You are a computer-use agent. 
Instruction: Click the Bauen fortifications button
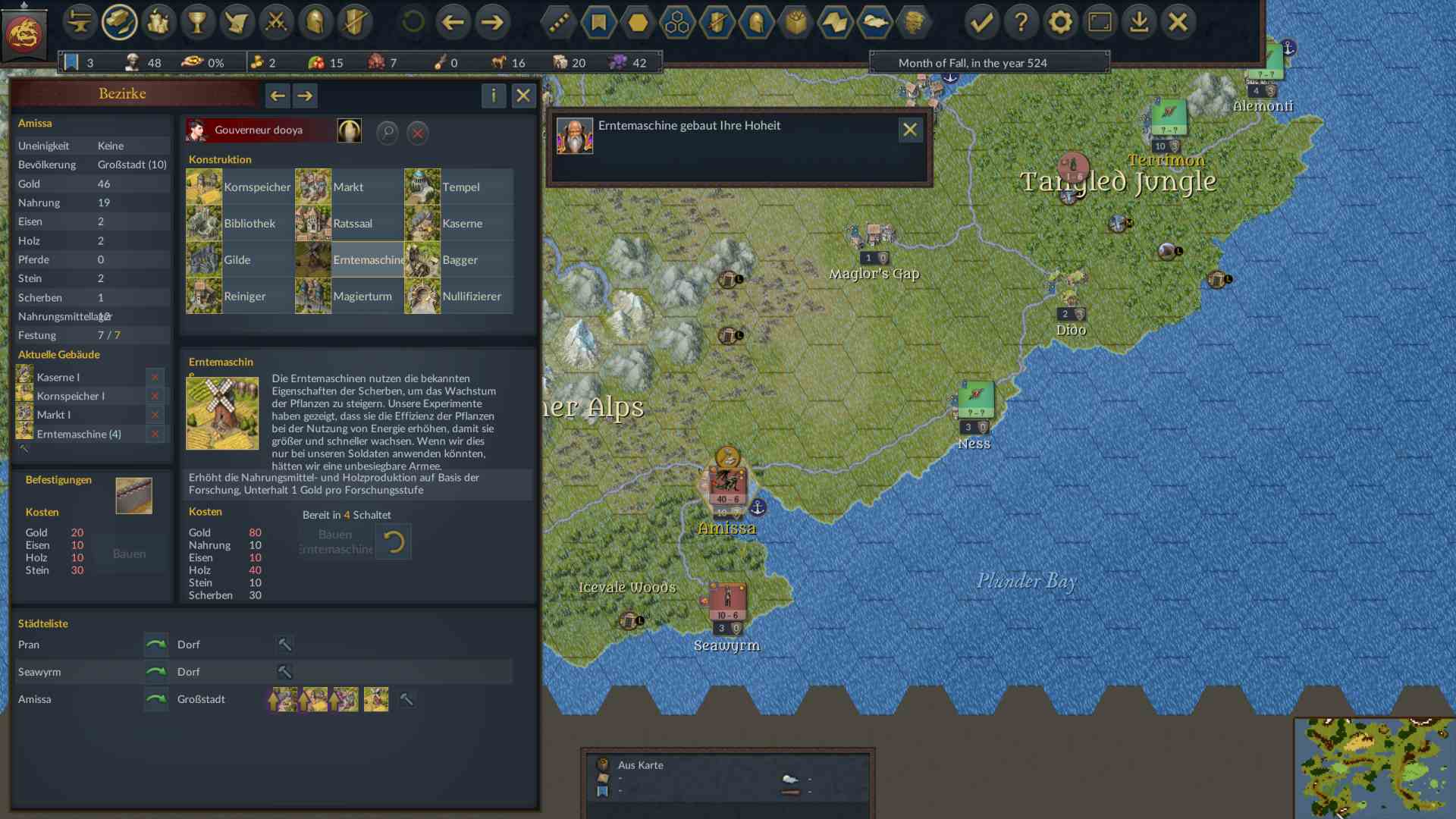(130, 554)
